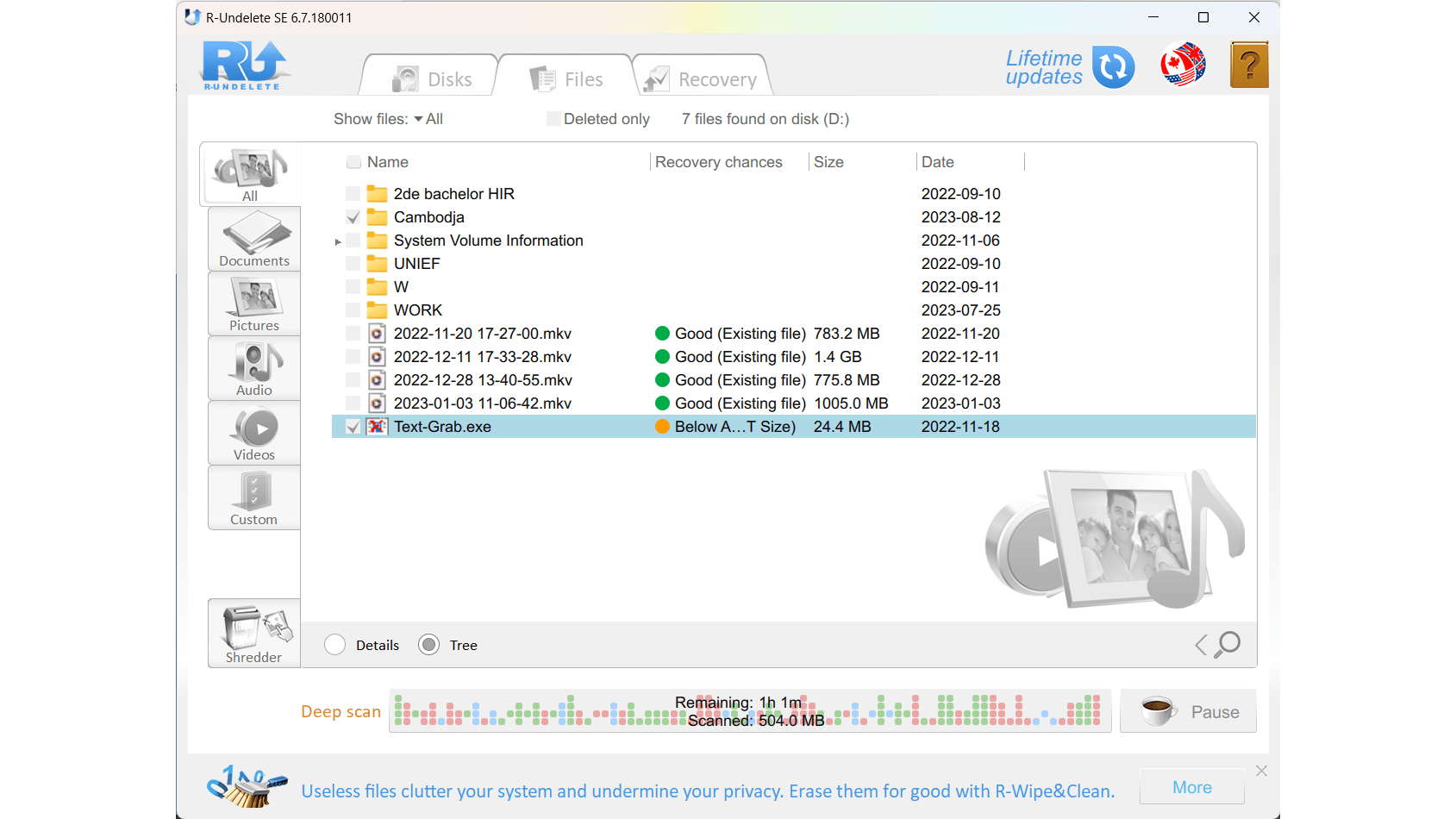Image resolution: width=1456 pixels, height=819 pixels.
Task: Click the media preview thumbnail
Action: (1115, 538)
